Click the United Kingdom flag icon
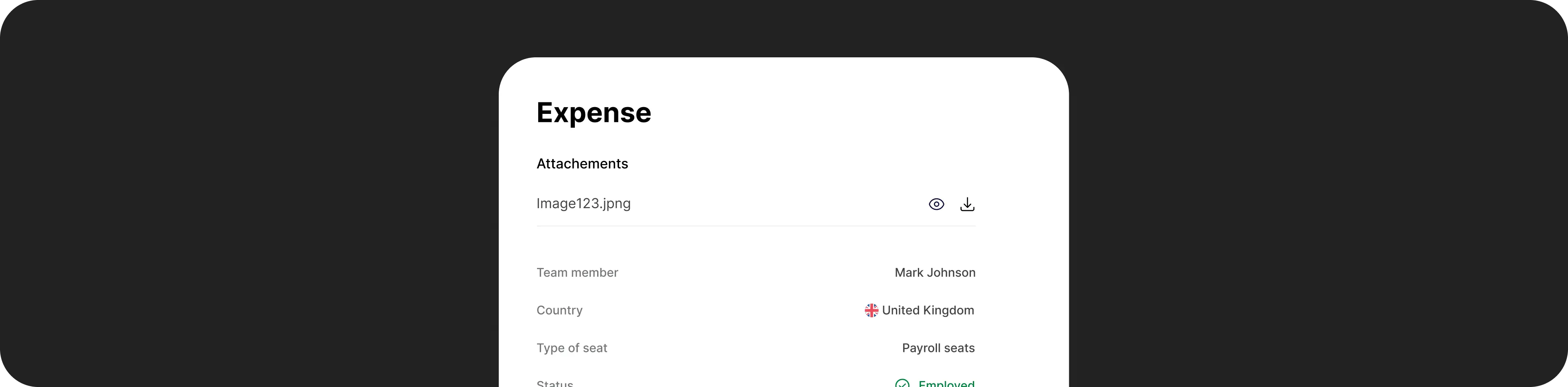The width and height of the screenshot is (1568, 387). tap(872, 310)
